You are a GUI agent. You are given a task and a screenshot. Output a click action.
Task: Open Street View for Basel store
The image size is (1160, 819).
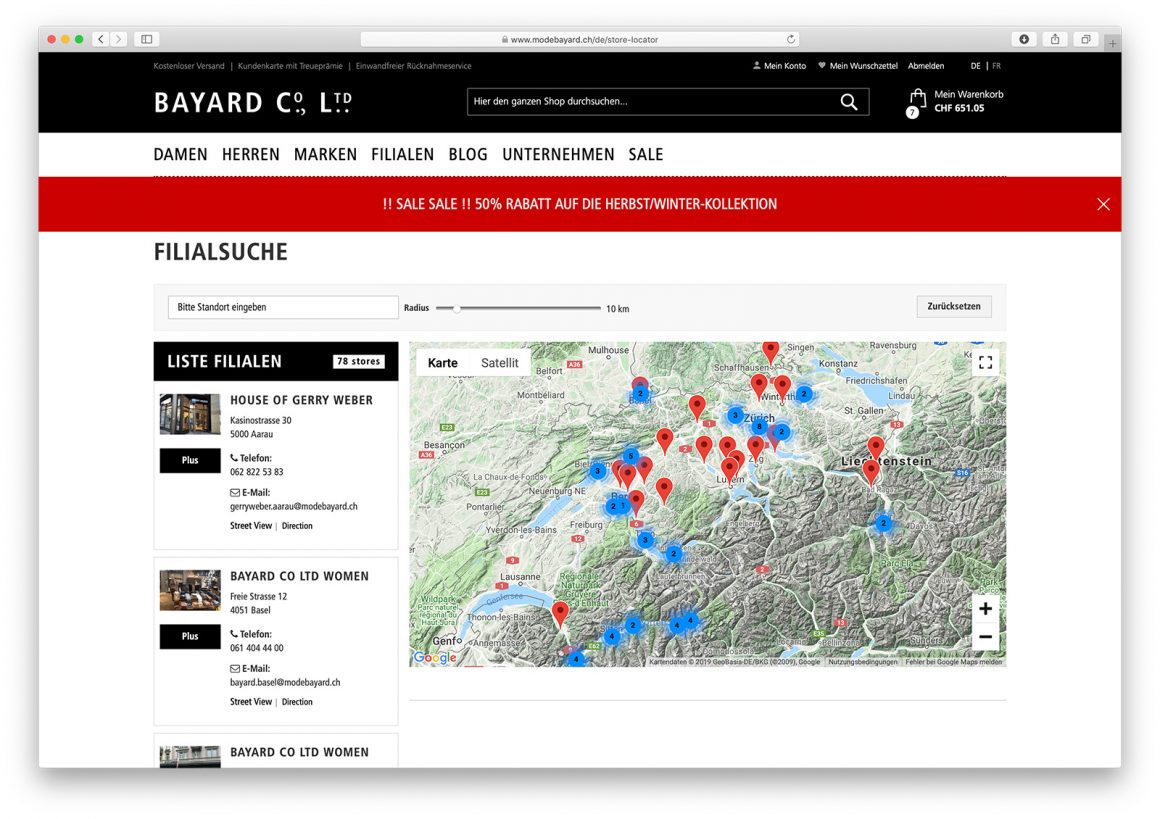[x=251, y=702]
